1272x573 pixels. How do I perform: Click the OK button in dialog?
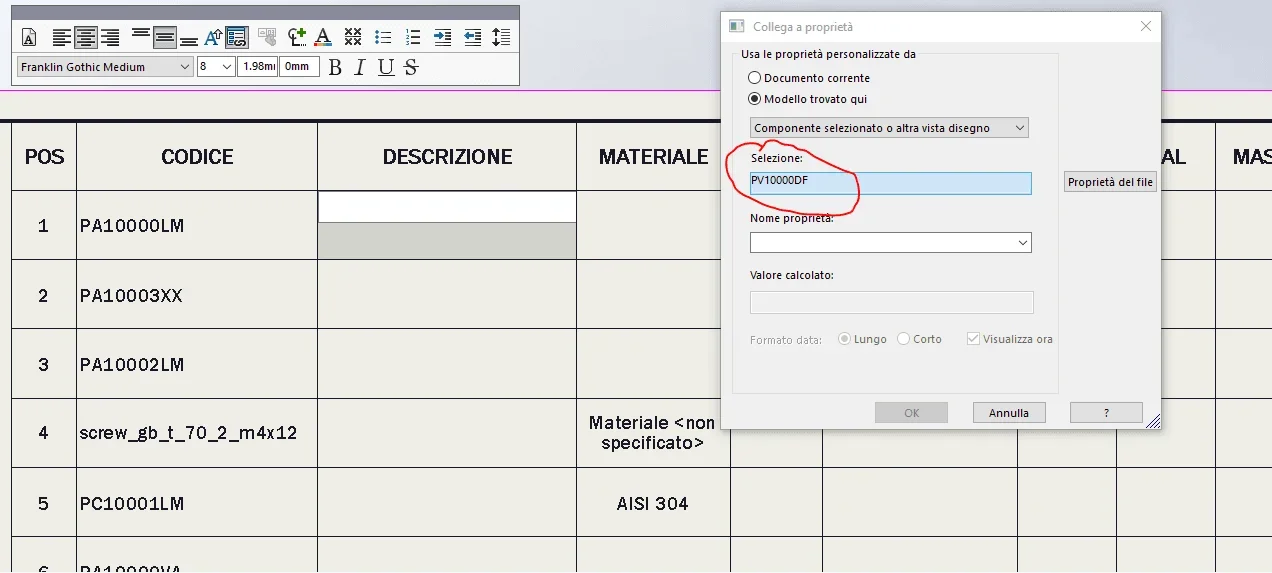pyautogui.click(x=911, y=413)
